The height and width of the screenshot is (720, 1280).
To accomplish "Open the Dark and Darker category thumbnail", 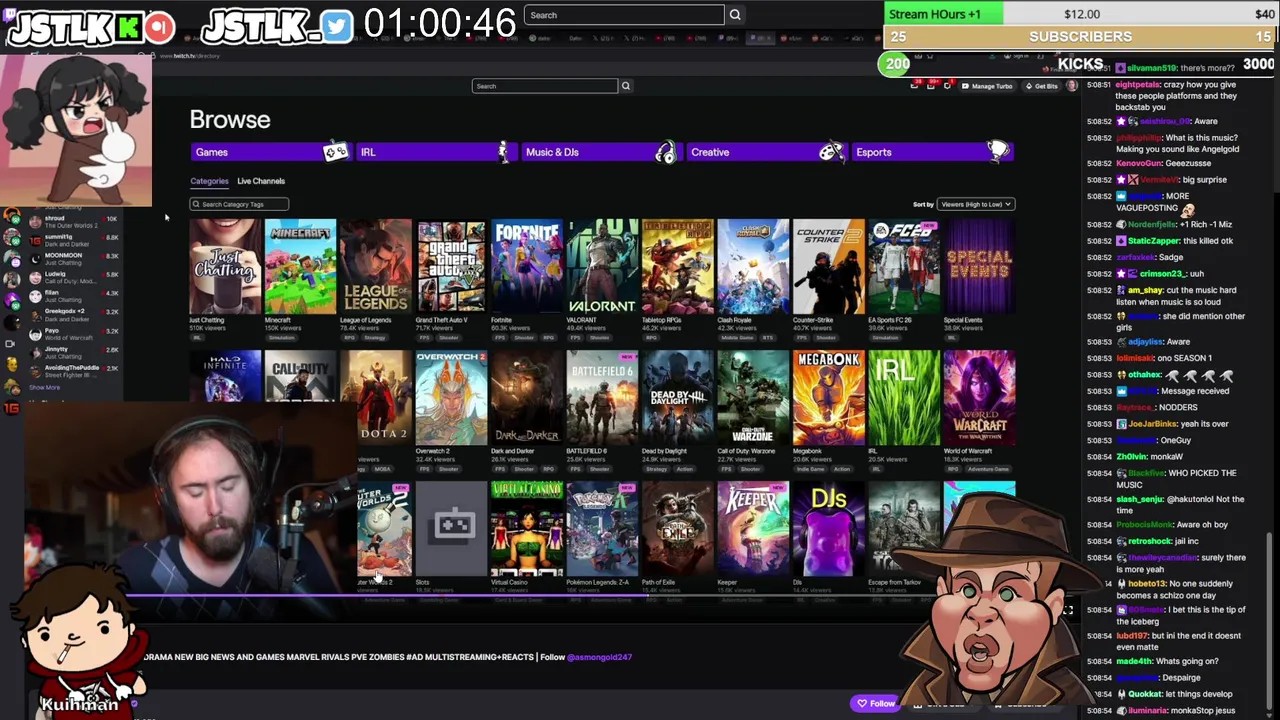I will click(527, 398).
